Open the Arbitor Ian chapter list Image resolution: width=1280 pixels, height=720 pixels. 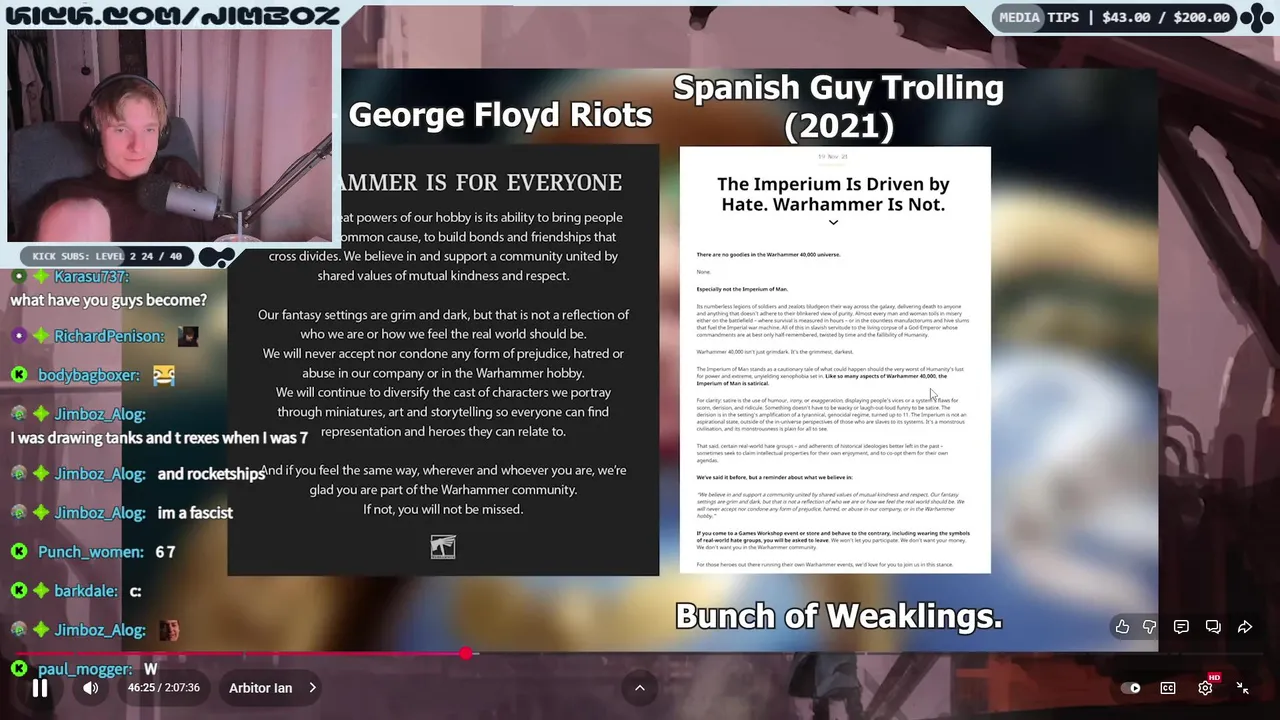pos(272,688)
